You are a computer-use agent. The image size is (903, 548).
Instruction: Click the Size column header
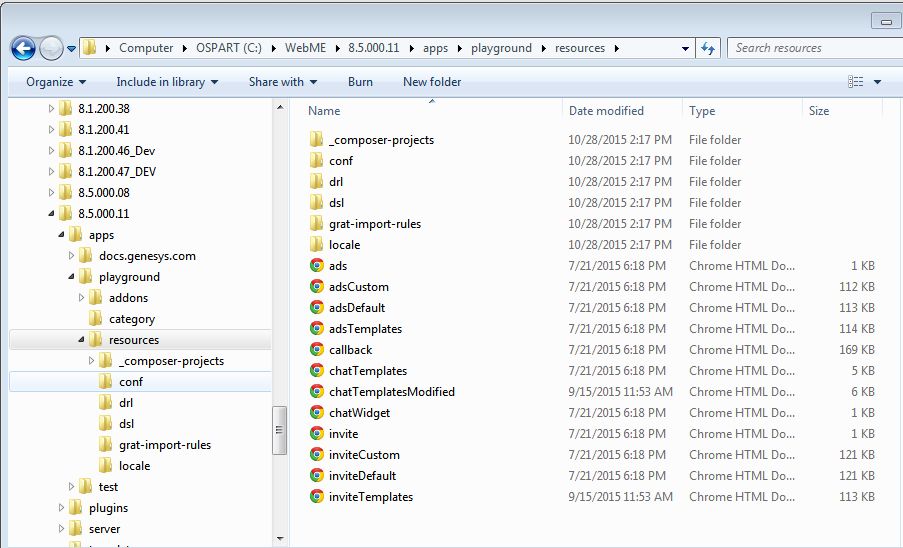(x=818, y=111)
